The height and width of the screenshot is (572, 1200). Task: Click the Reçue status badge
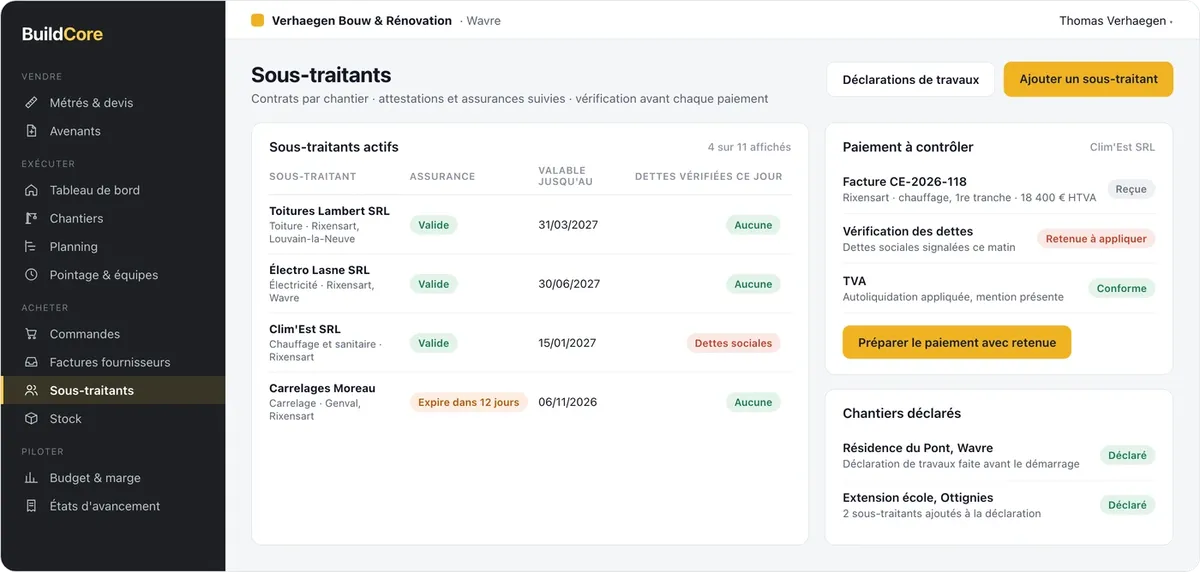[x=1131, y=189]
